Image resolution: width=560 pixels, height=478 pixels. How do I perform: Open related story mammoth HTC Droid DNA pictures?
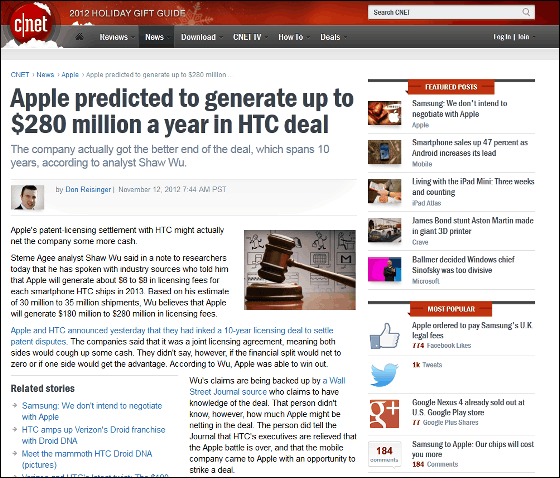pyautogui.click(x=87, y=459)
